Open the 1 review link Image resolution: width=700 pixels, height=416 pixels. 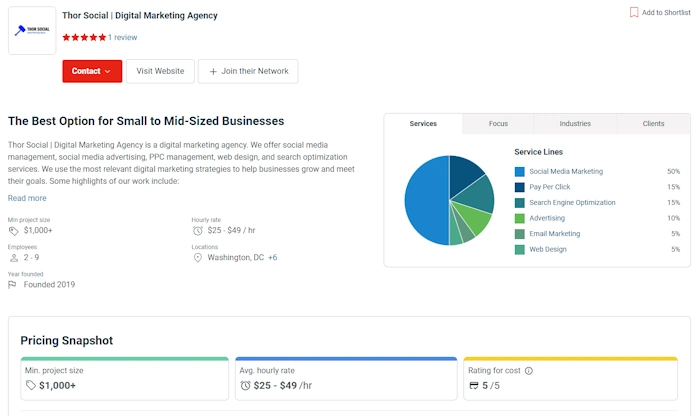pos(123,37)
